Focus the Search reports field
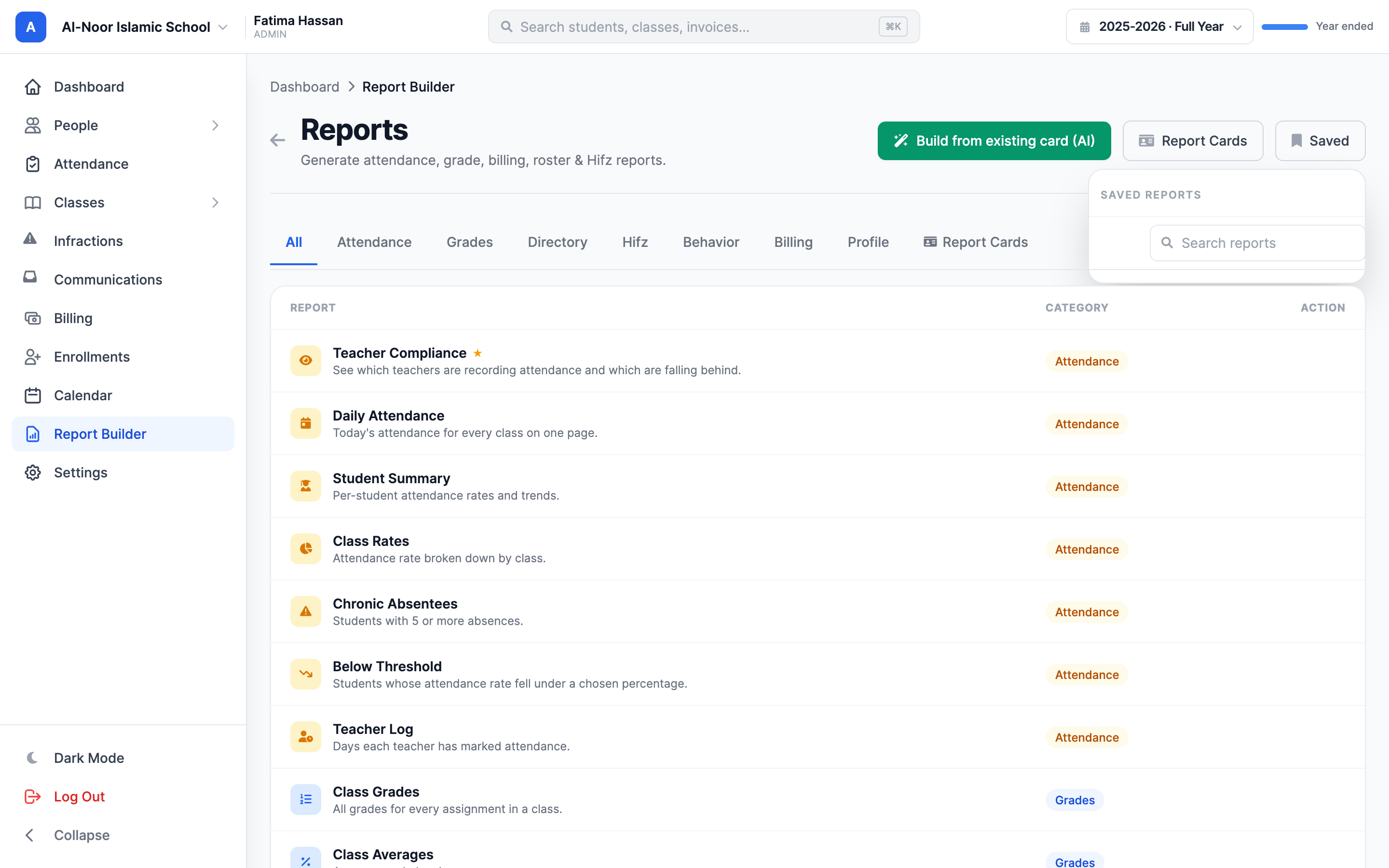The width and height of the screenshot is (1389, 868). [x=1257, y=243]
